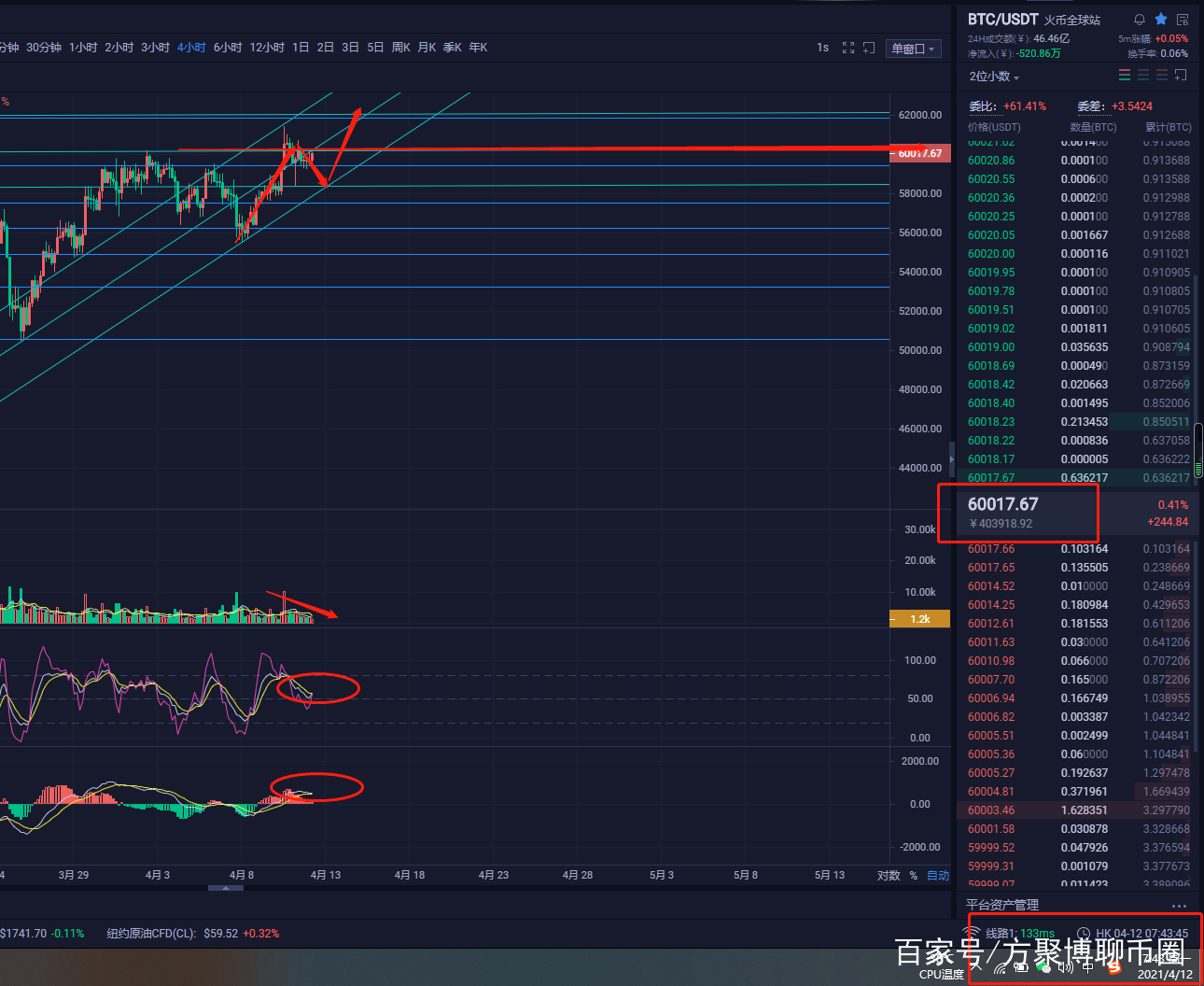
Task: Show sell-orders-only order book view
Action: coord(1162,76)
